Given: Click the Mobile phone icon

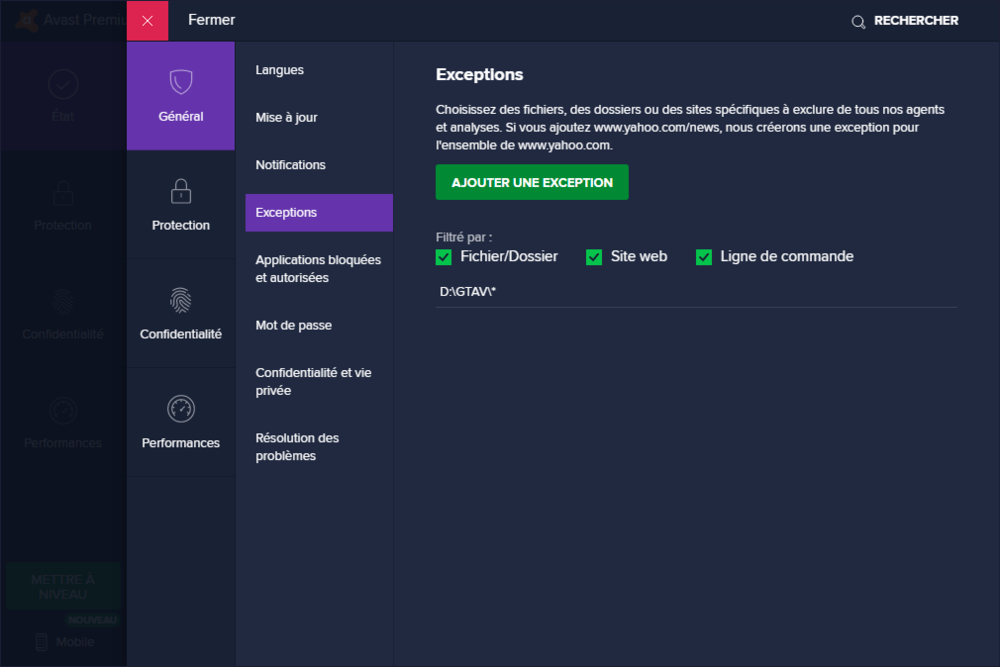Looking at the screenshot, I should (x=42, y=642).
